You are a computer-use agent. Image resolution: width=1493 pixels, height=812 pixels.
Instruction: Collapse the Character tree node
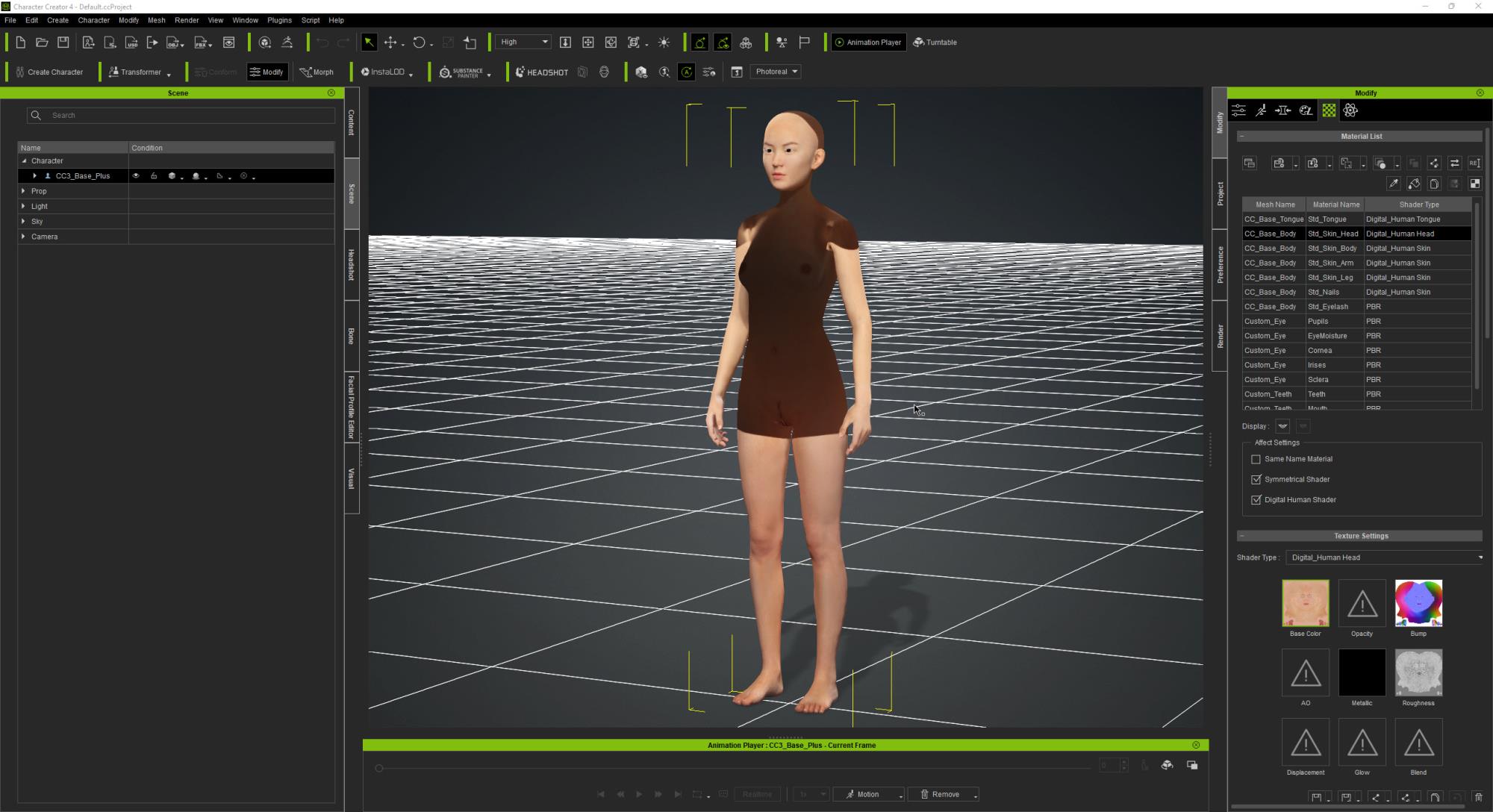(x=24, y=161)
